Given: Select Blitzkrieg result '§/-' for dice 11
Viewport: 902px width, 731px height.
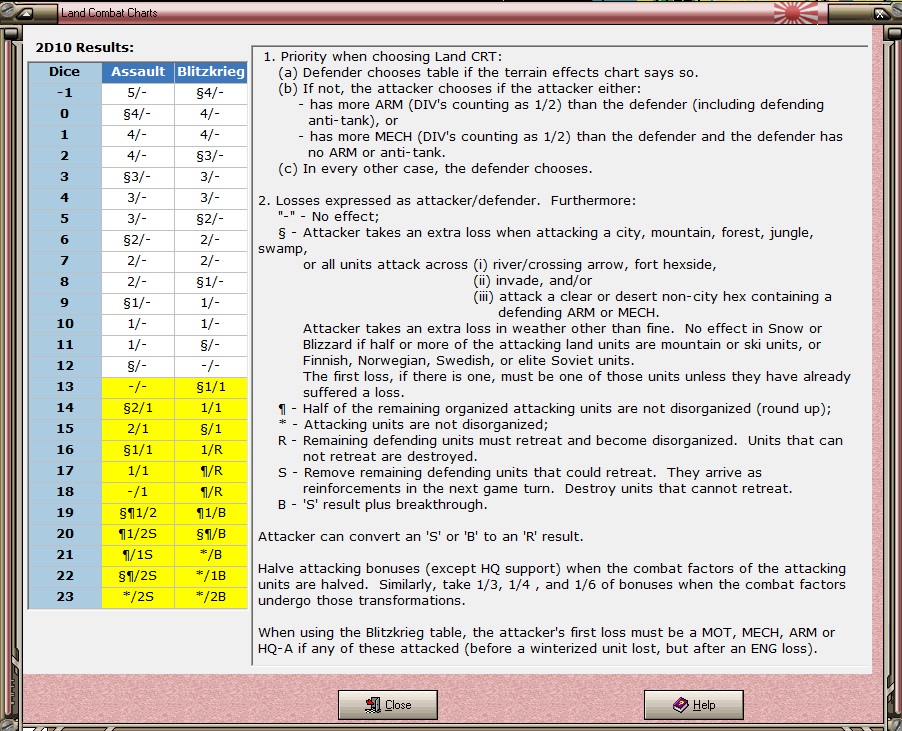Looking at the screenshot, I should click(x=211, y=345).
